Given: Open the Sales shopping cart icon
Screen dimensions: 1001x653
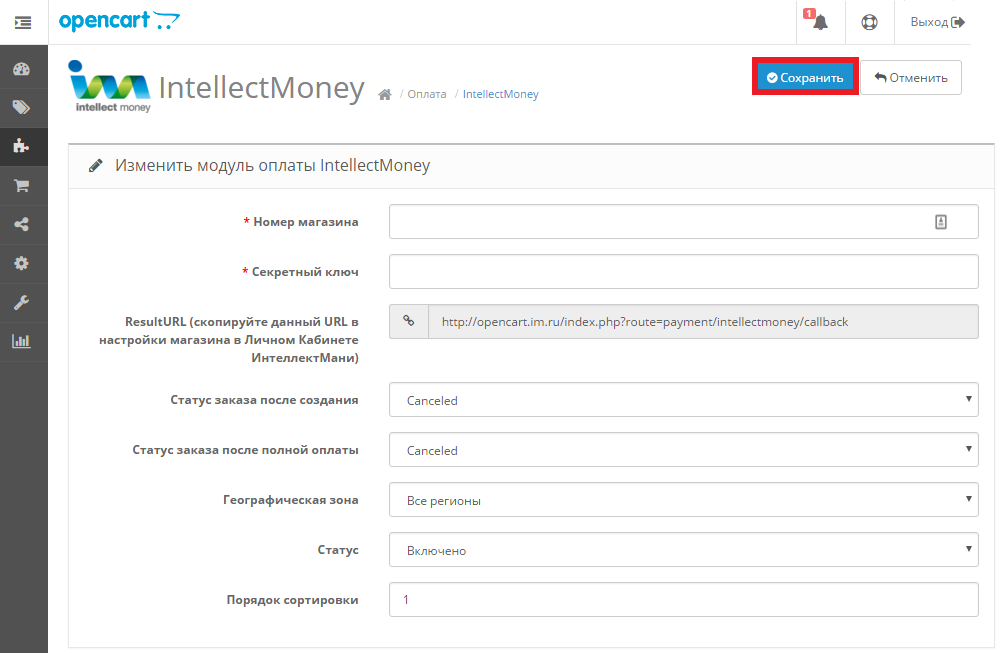Looking at the screenshot, I should (22, 185).
